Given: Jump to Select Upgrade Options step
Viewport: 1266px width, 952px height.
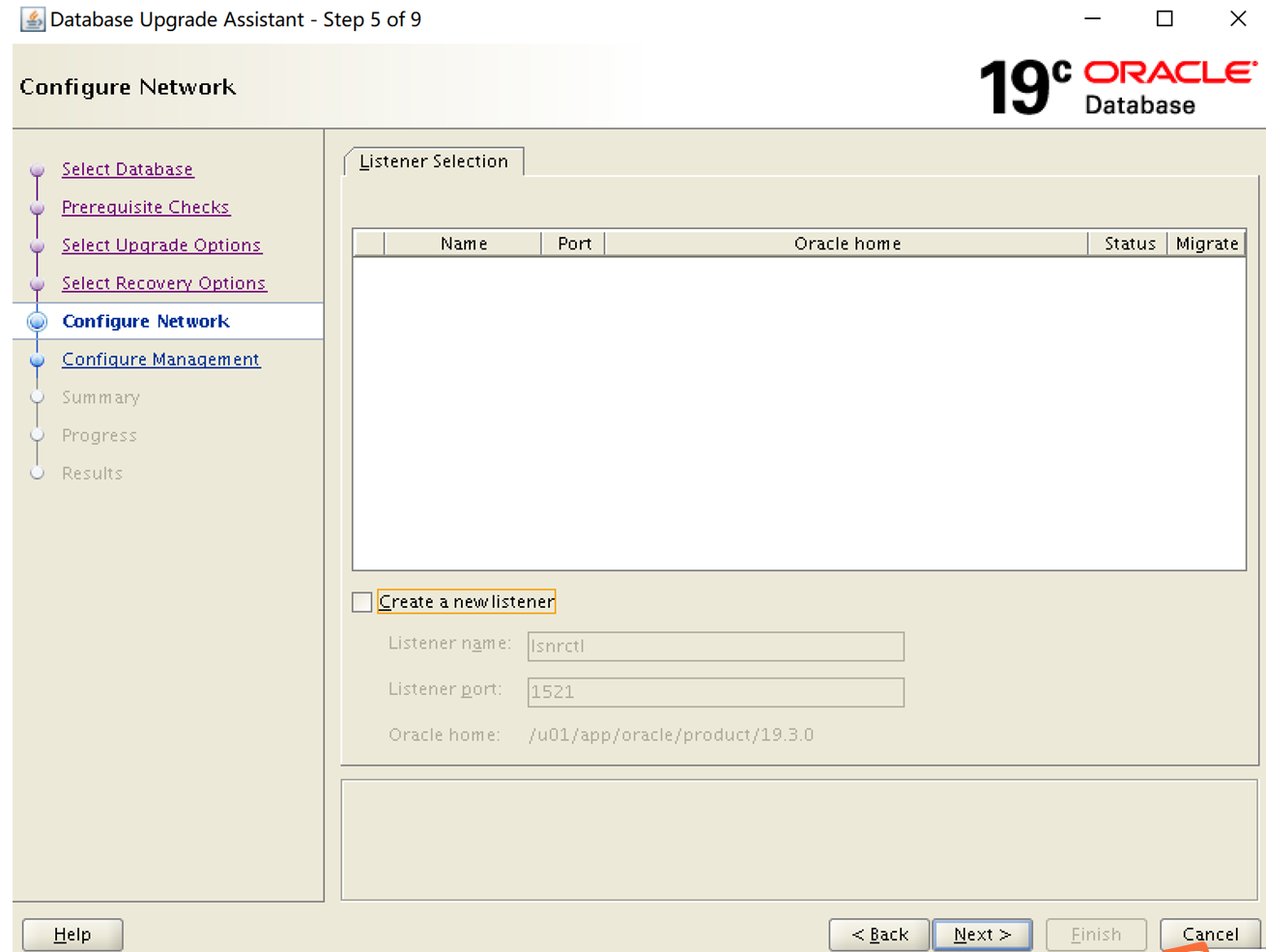Looking at the screenshot, I should (x=161, y=245).
